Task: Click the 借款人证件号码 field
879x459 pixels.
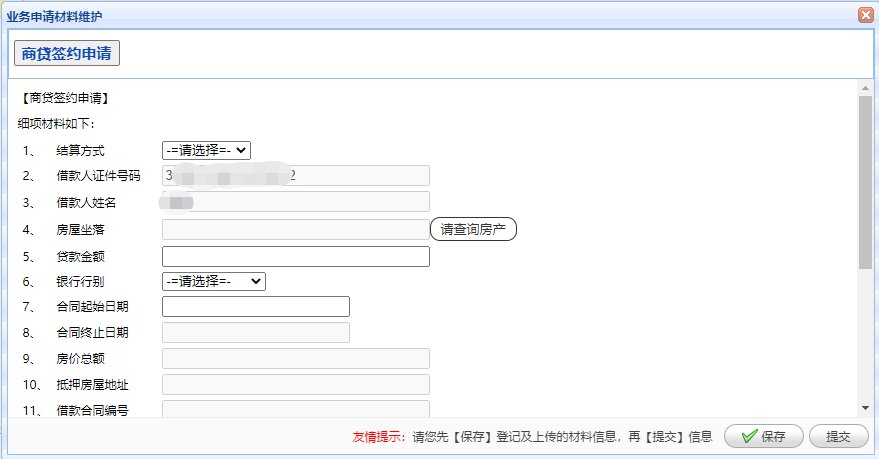Action: click(295, 176)
